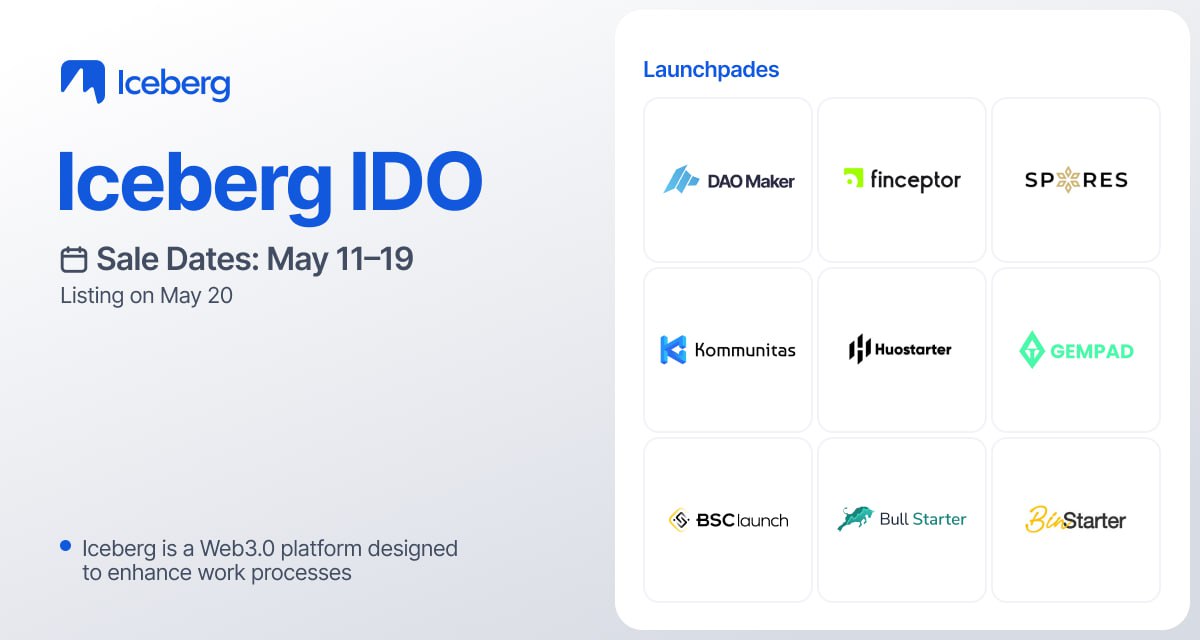1200x640 pixels.
Task: Click the Iceberg brand name text
Action: (174, 84)
